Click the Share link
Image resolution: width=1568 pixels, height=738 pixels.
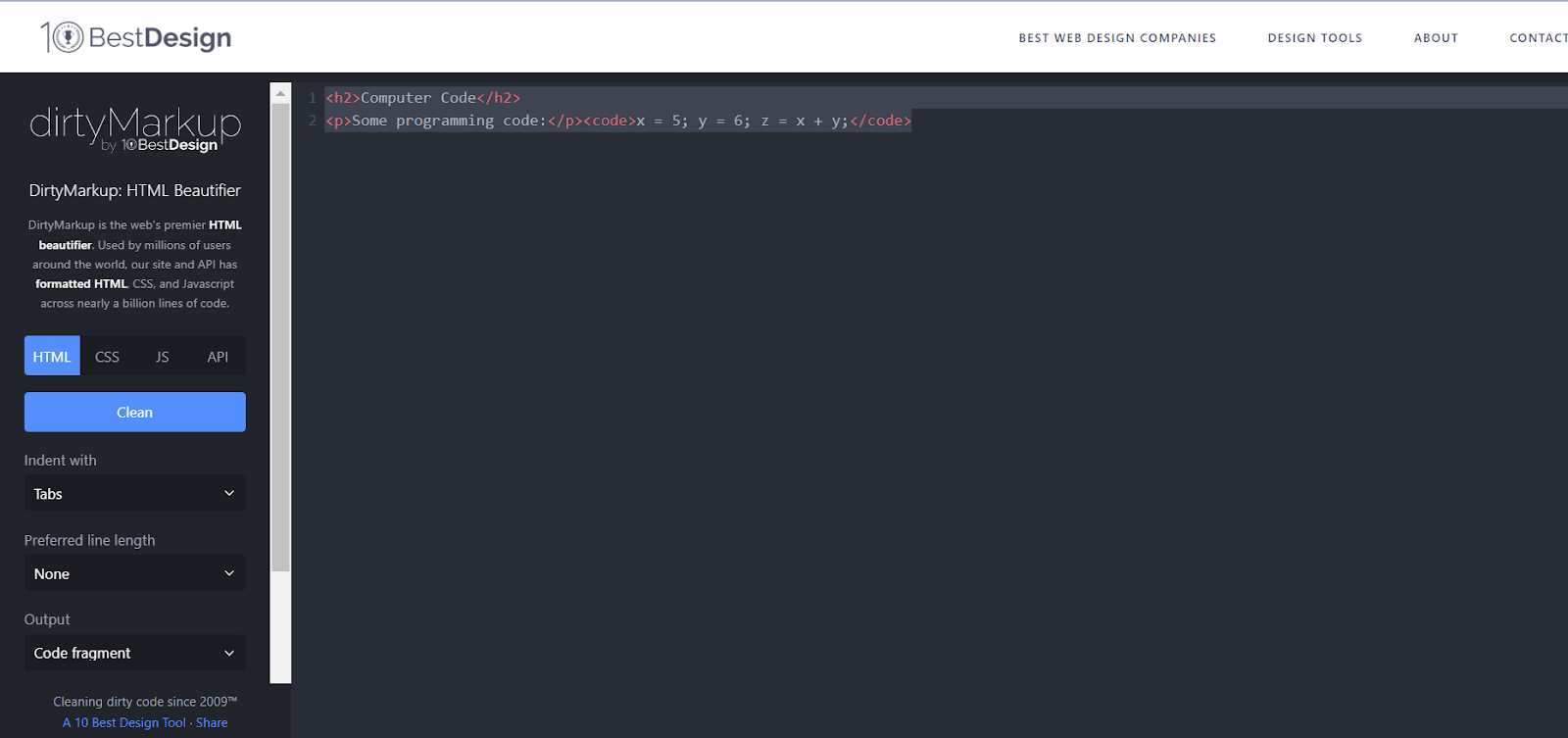click(x=212, y=722)
